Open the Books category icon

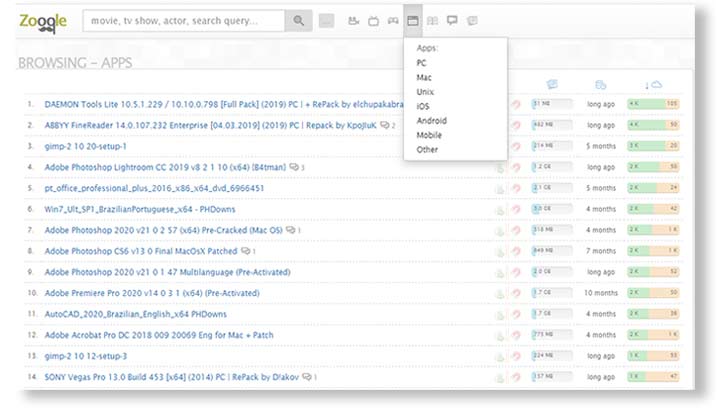point(433,21)
